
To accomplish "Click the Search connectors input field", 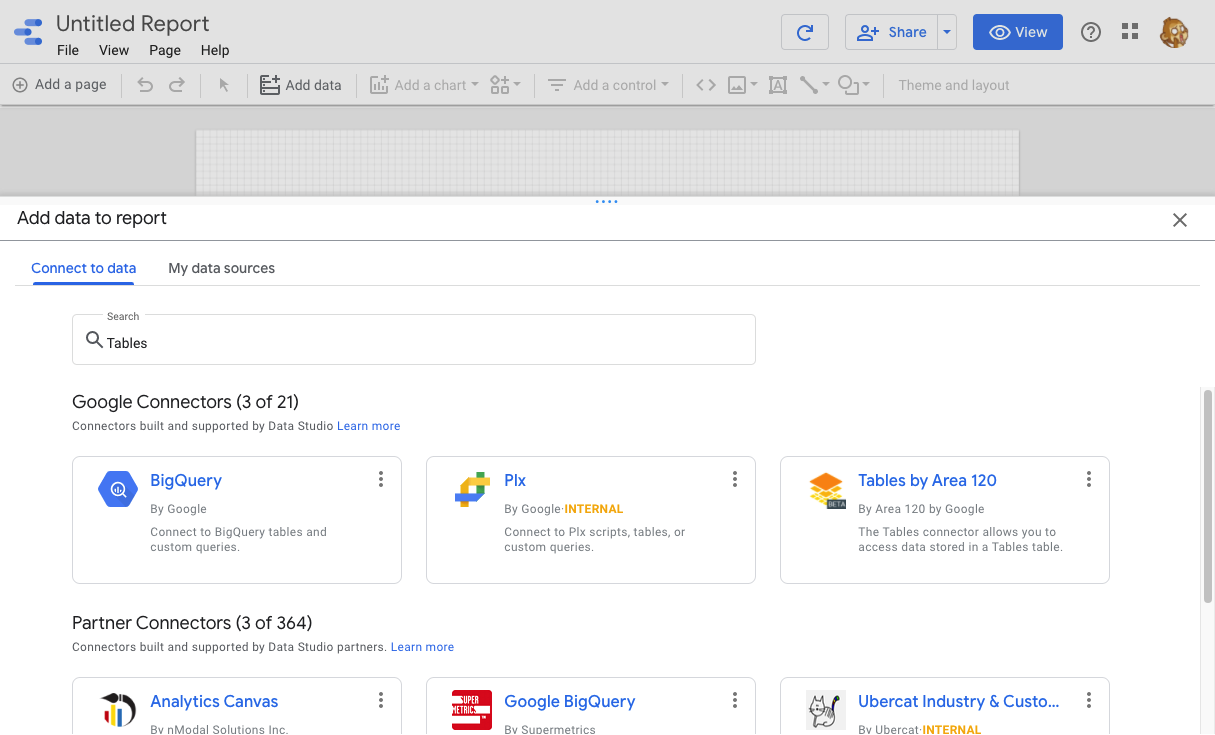I will click(x=414, y=340).
